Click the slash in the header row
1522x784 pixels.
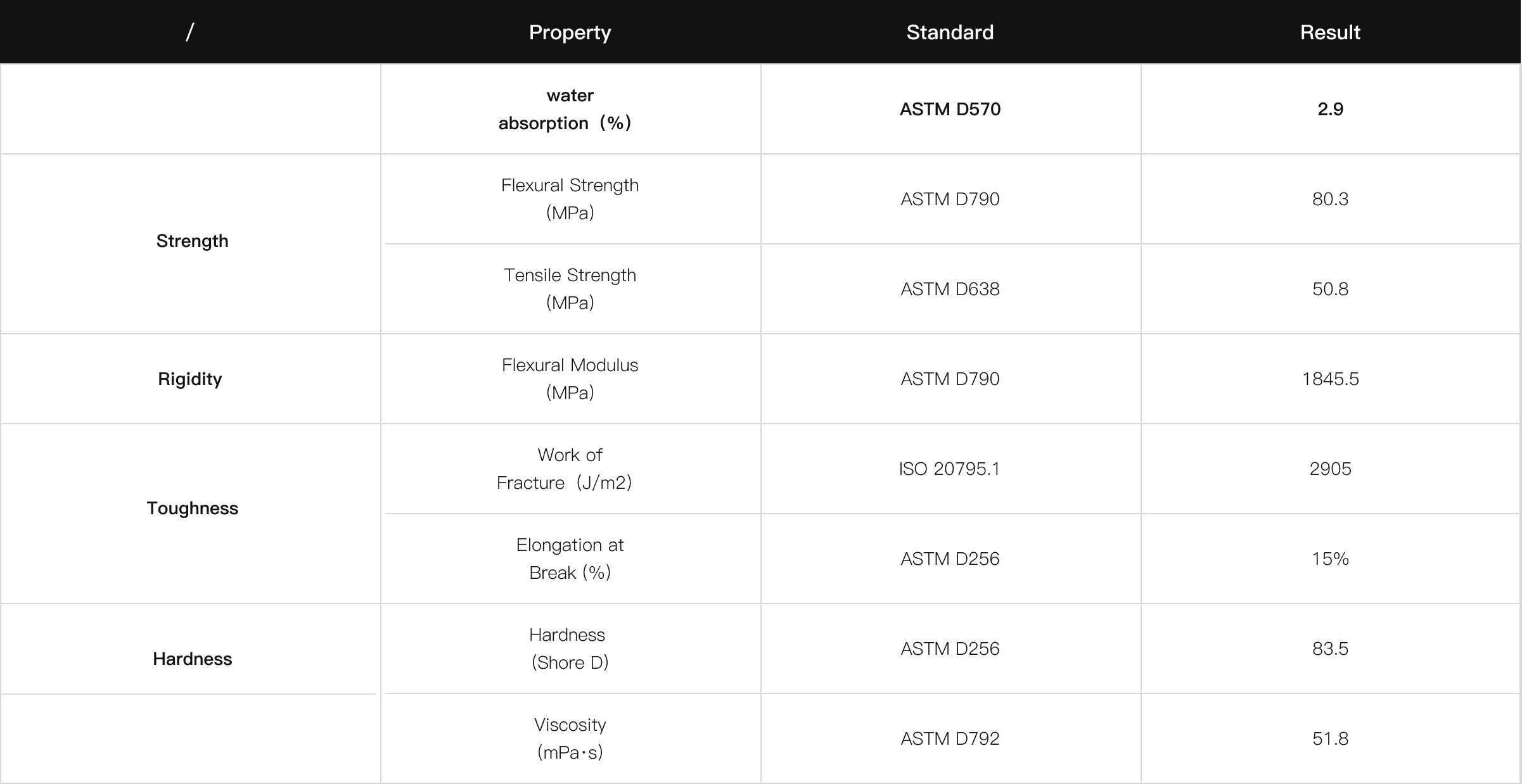pos(189,32)
